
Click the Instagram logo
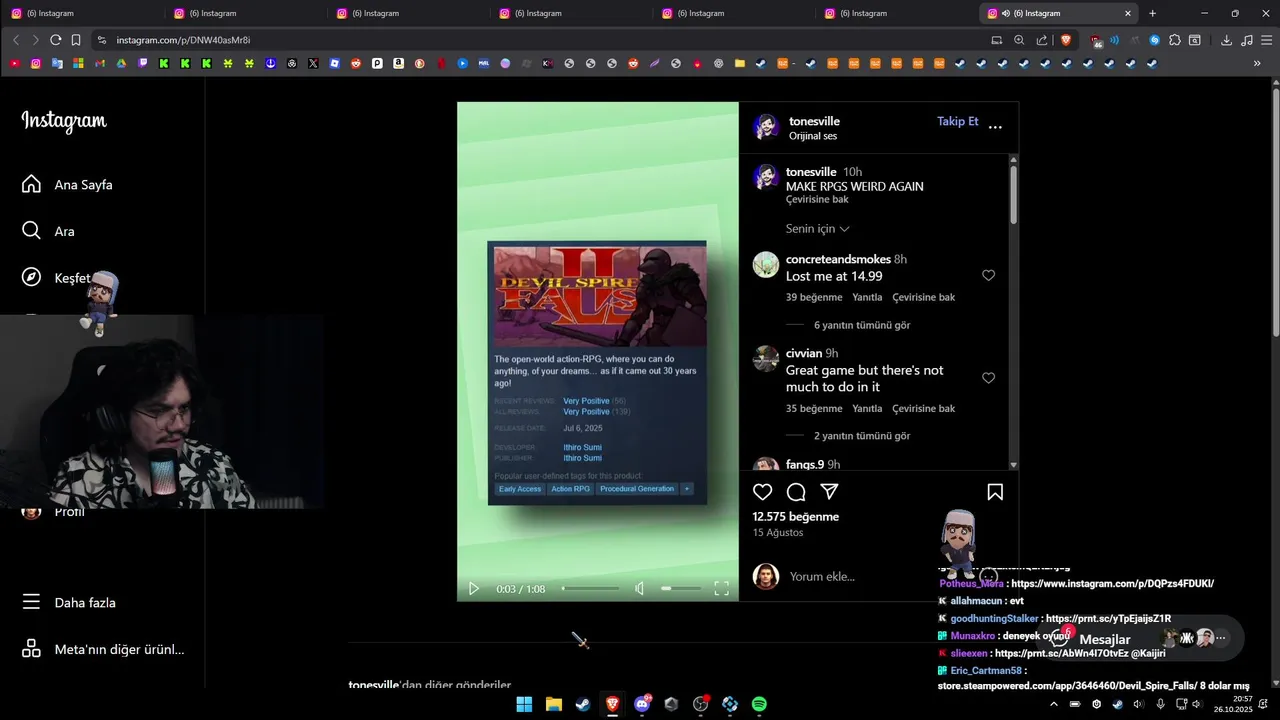64,121
